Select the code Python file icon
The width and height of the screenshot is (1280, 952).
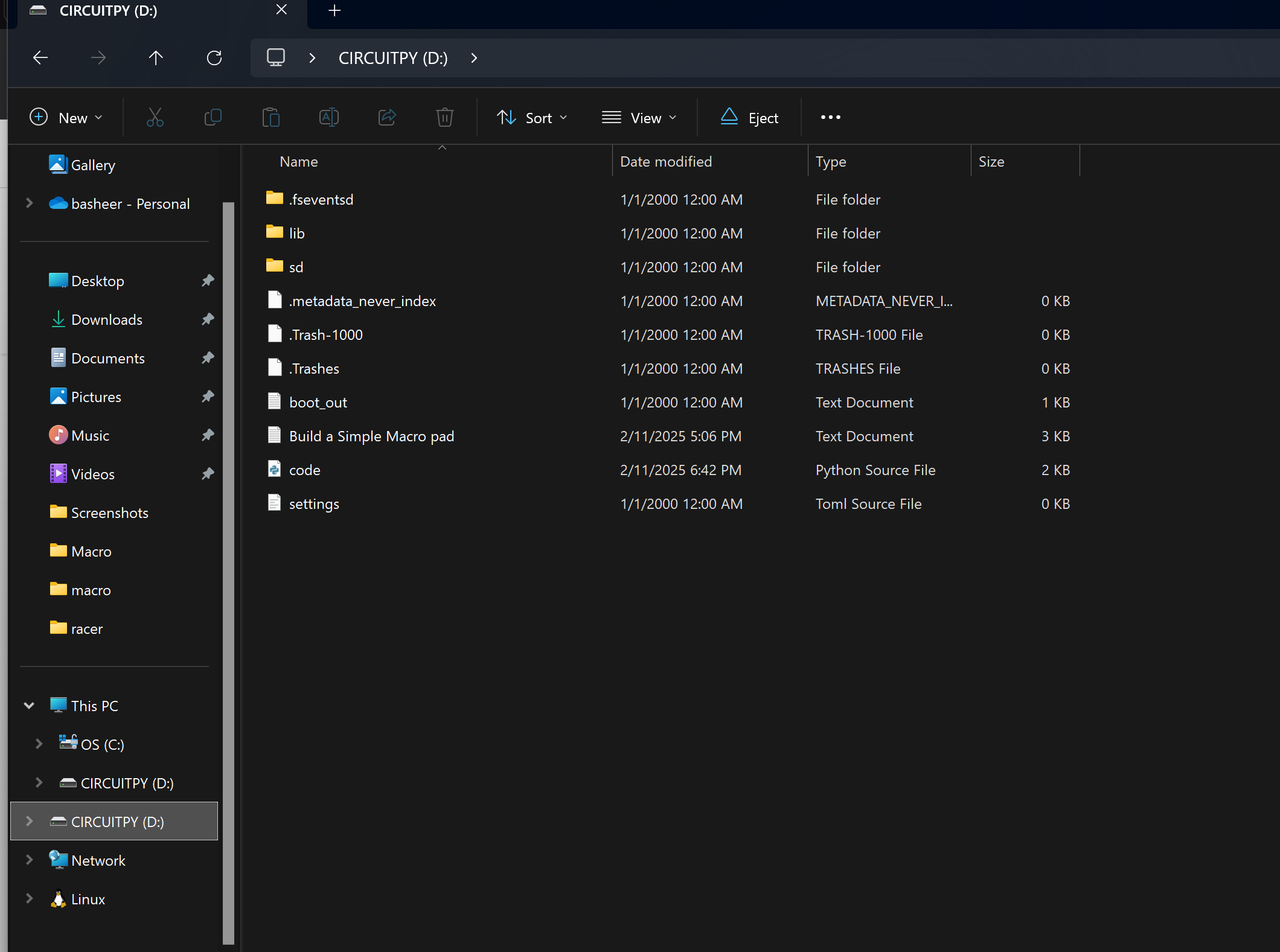[x=275, y=469]
